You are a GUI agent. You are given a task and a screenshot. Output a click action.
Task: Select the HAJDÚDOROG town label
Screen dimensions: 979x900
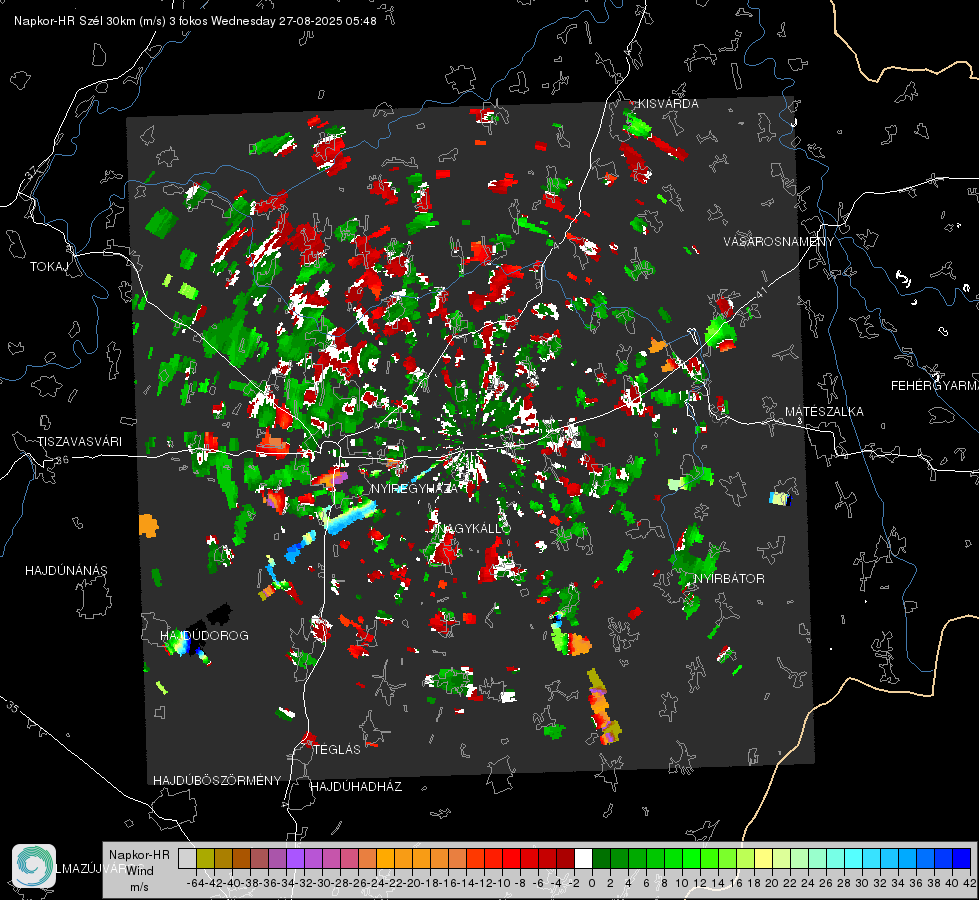click(204, 636)
